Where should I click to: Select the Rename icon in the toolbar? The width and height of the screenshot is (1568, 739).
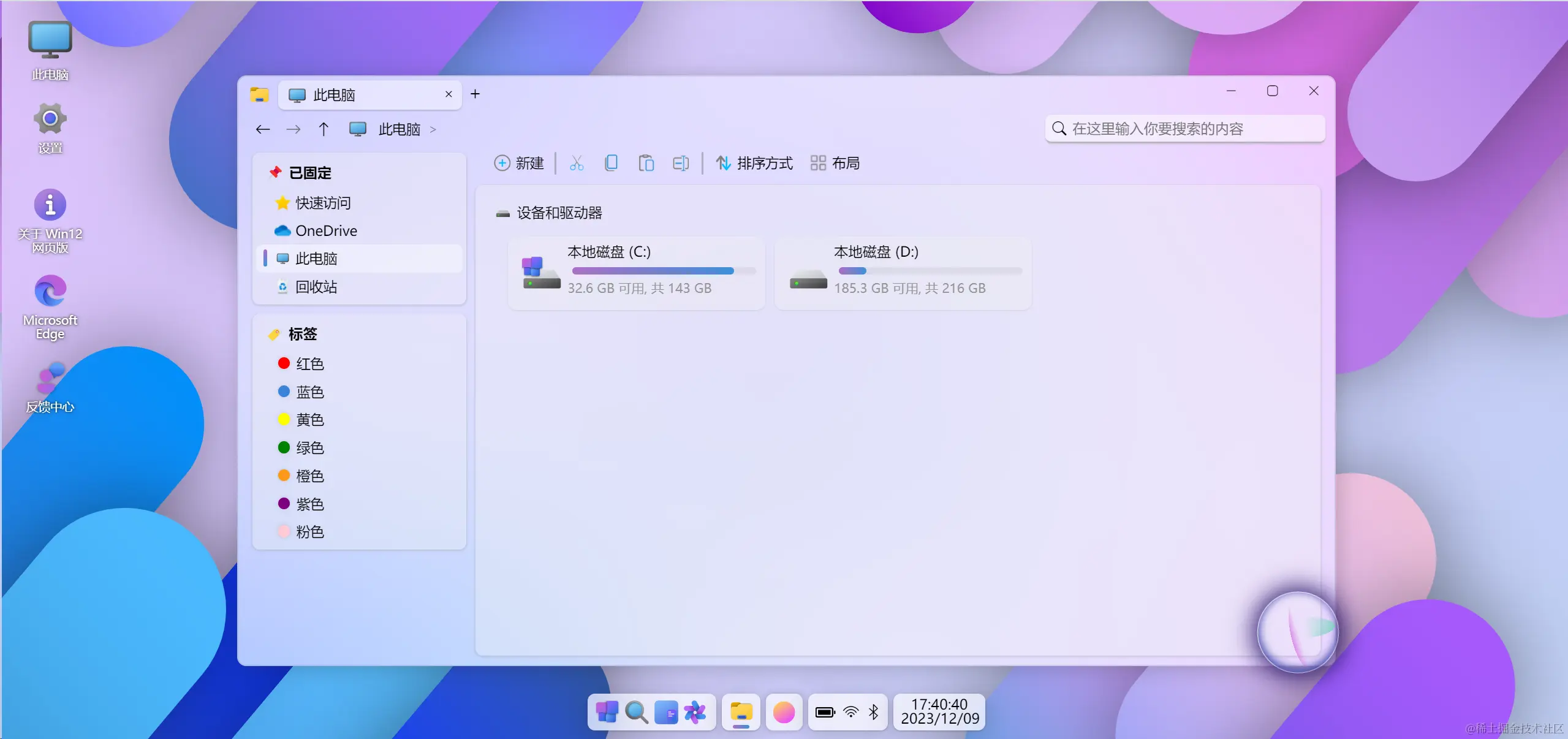680,162
